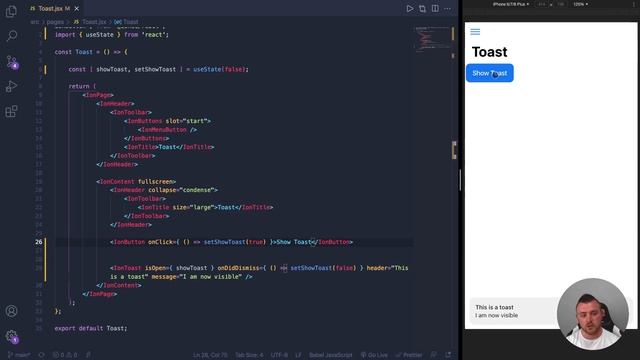
Task: Click the 'Toast' symbol breadcrumb
Action: pyautogui.click(x=126, y=22)
